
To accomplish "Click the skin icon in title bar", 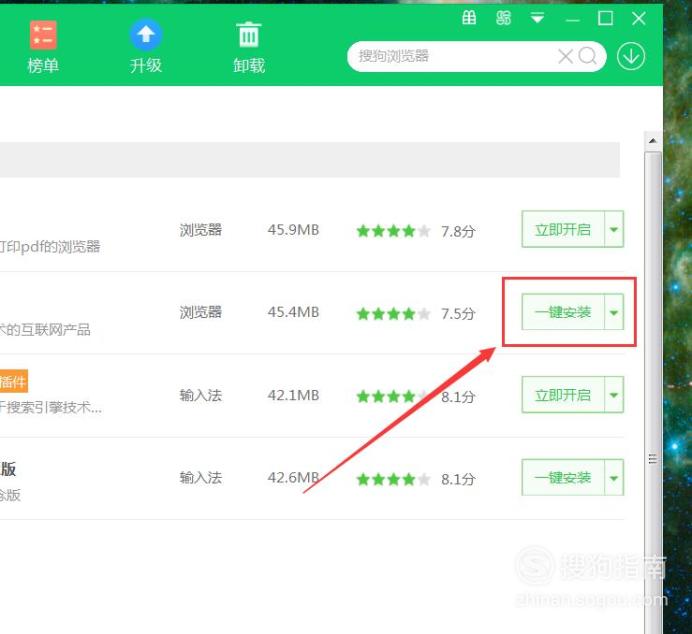I will click(x=504, y=18).
